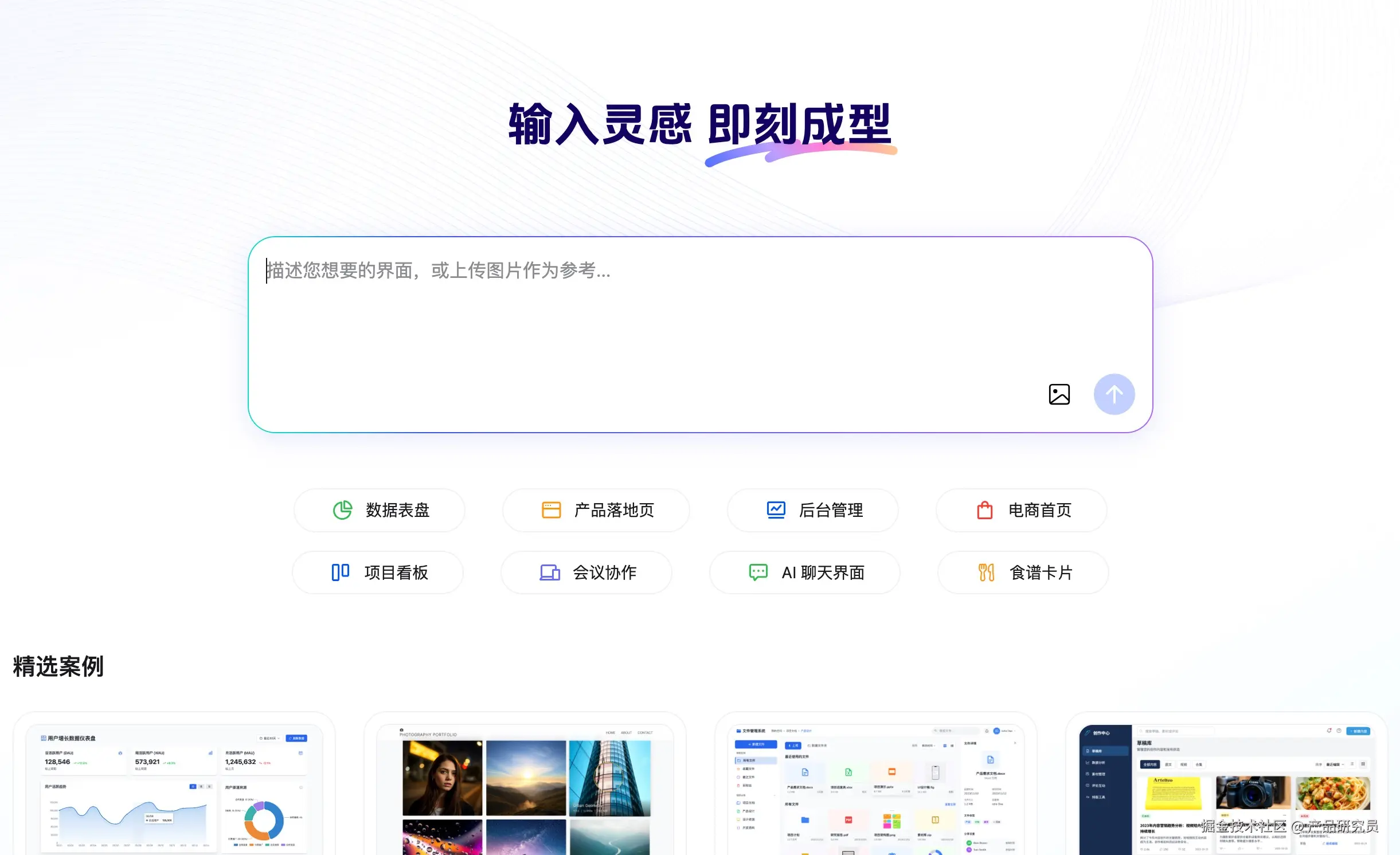The image size is (1400, 855).
Task: Click the AI 聊天界面 chat bubble icon
Action: 758,572
